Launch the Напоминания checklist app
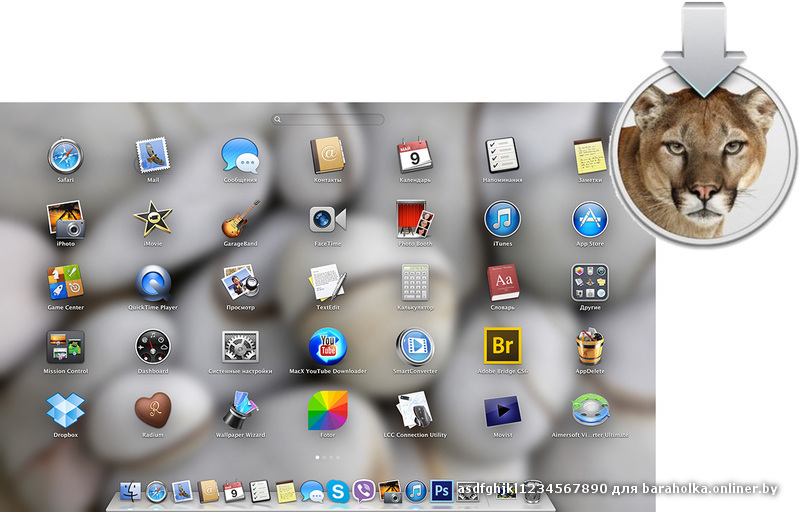The height and width of the screenshot is (512, 800). 502,156
